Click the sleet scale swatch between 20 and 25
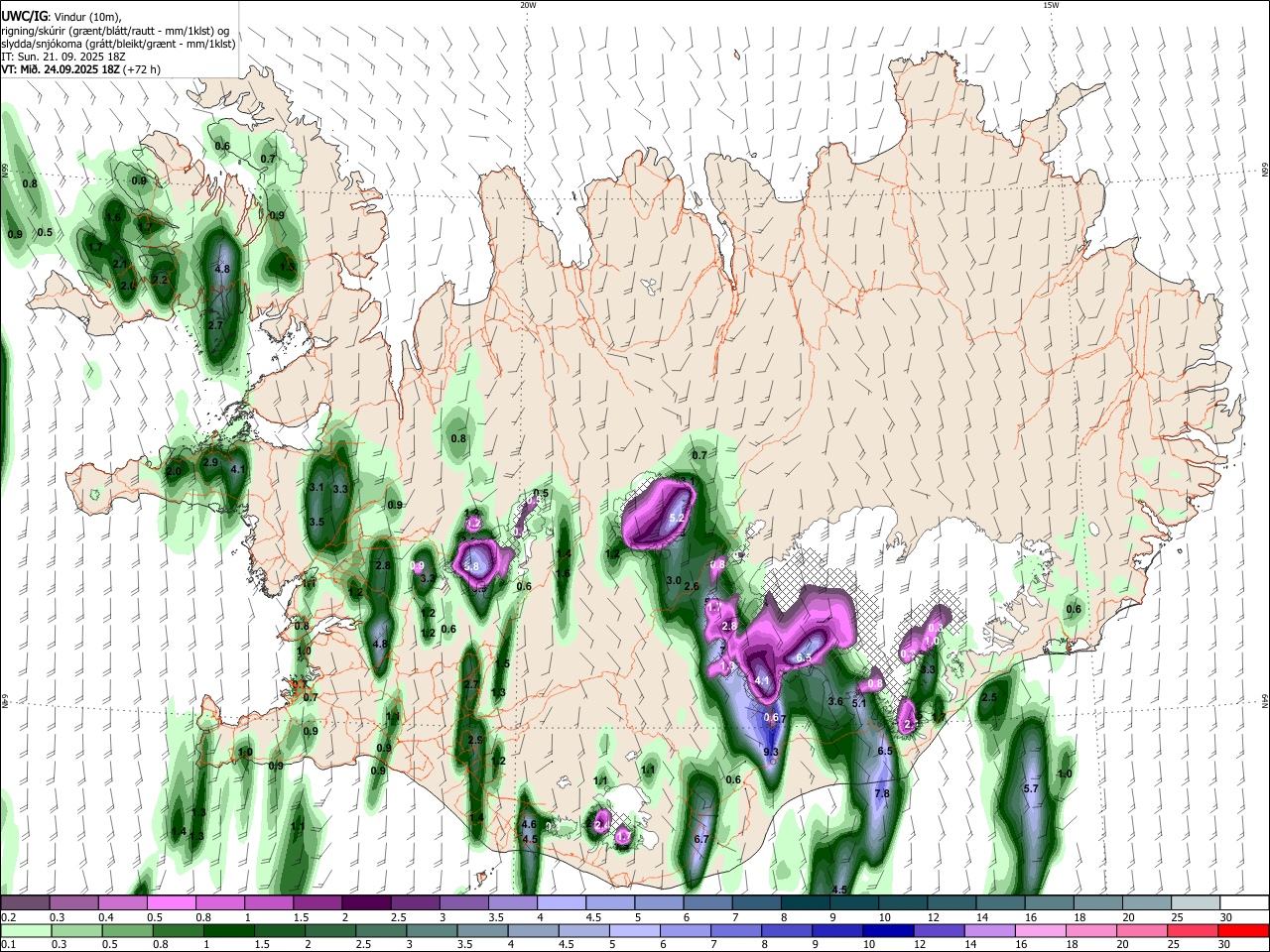The width and height of the screenshot is (1270, 952). [x=1147, y=902]
